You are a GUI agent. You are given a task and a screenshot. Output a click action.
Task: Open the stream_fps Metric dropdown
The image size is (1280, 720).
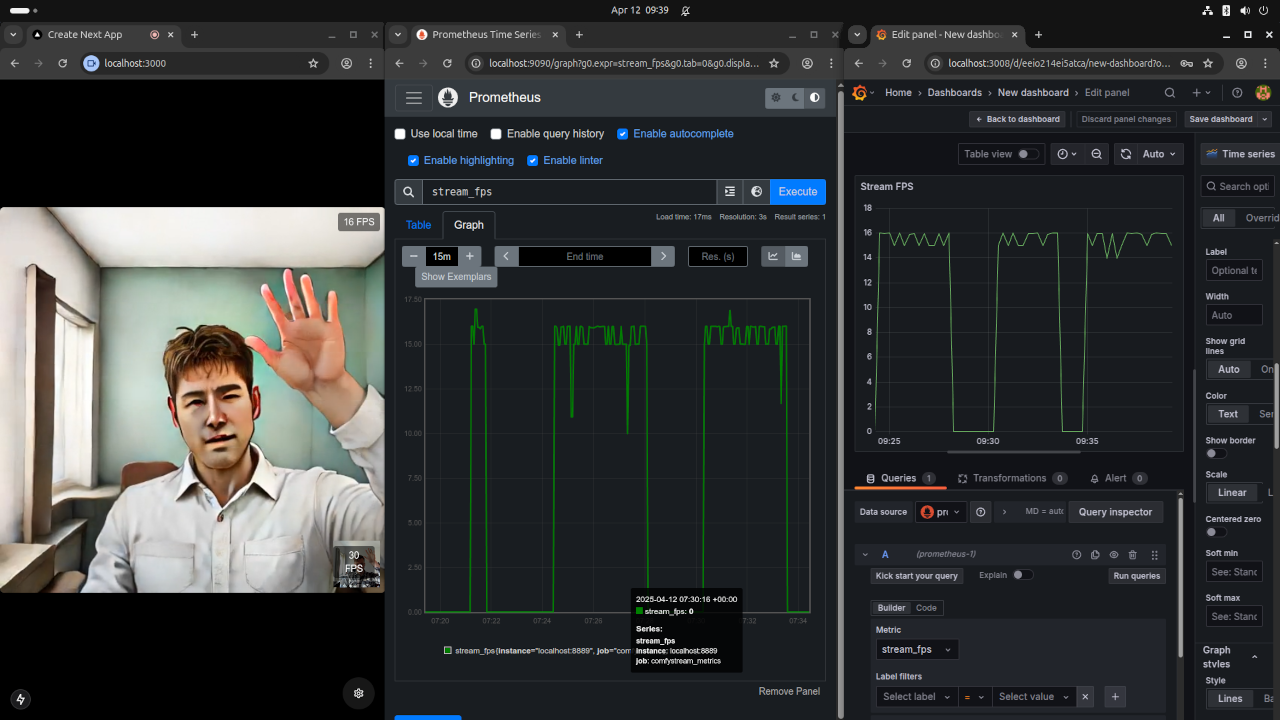[916, 650]
